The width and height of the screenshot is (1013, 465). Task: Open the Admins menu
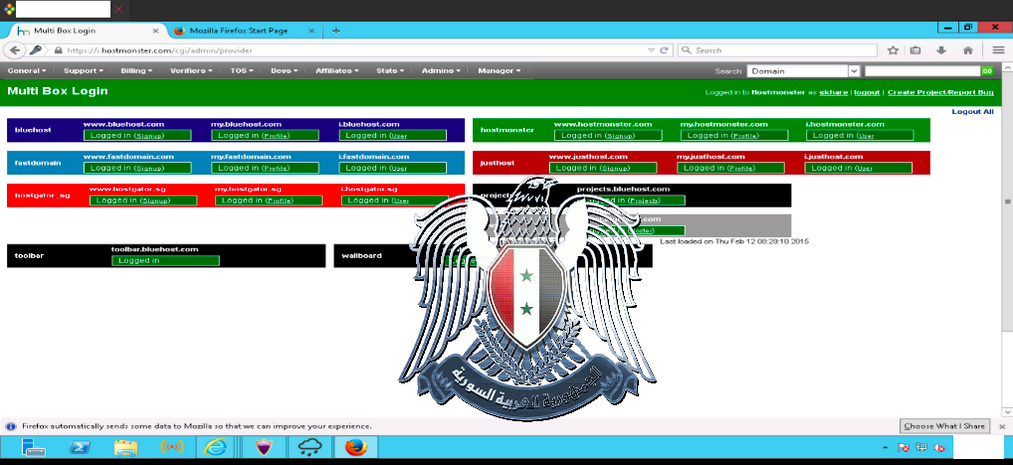pyautogui.click(x=441, y=71)
